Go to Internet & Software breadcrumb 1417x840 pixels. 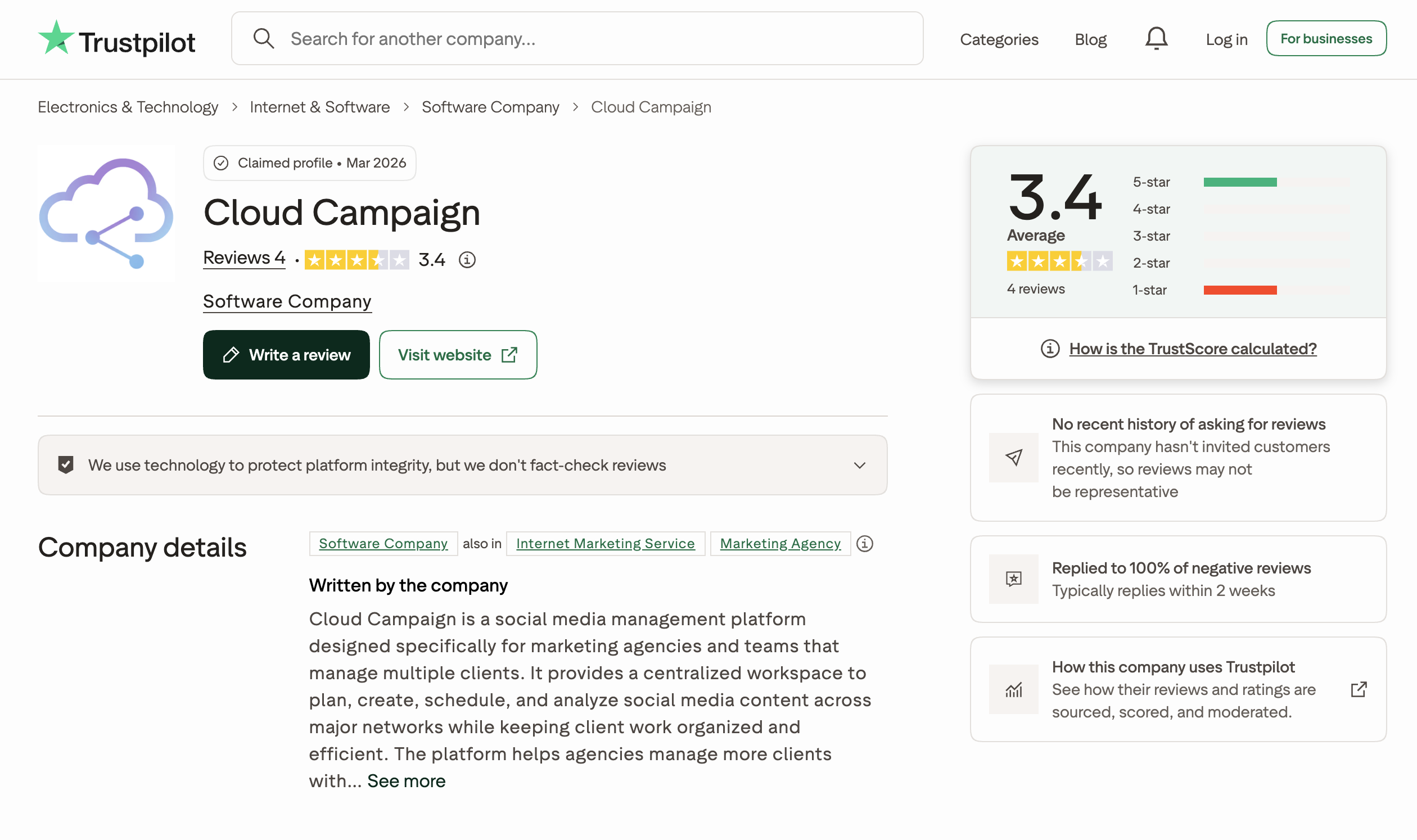[x=320, y=107]
